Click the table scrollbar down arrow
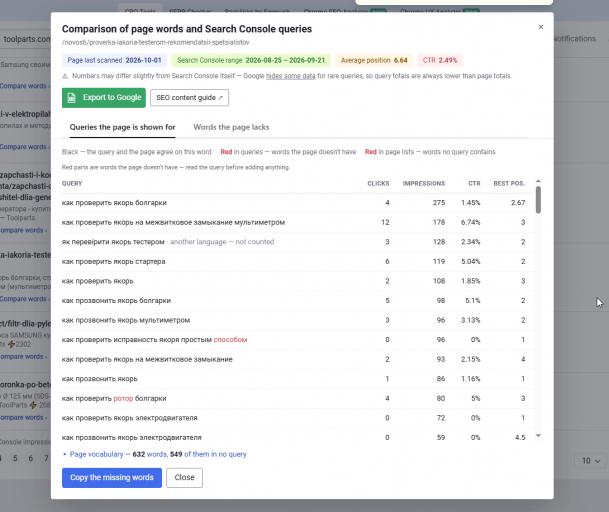Viewport: 609px width, 512px height. pos(538,435)
